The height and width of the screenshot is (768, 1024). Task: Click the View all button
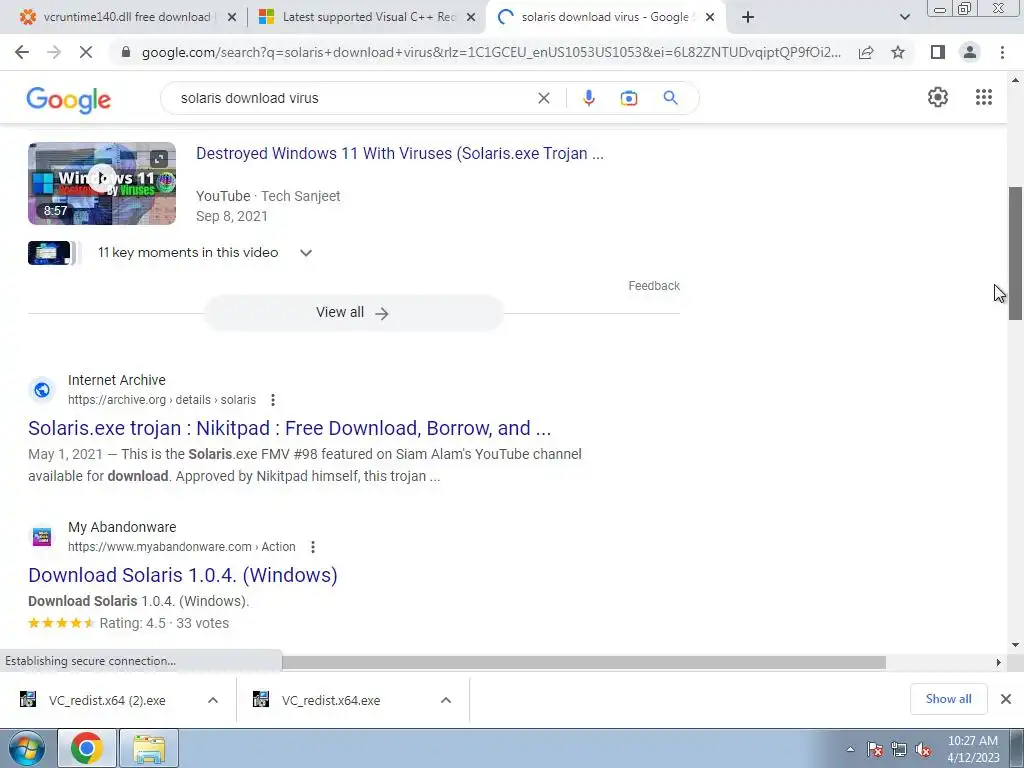pos(353,313)
